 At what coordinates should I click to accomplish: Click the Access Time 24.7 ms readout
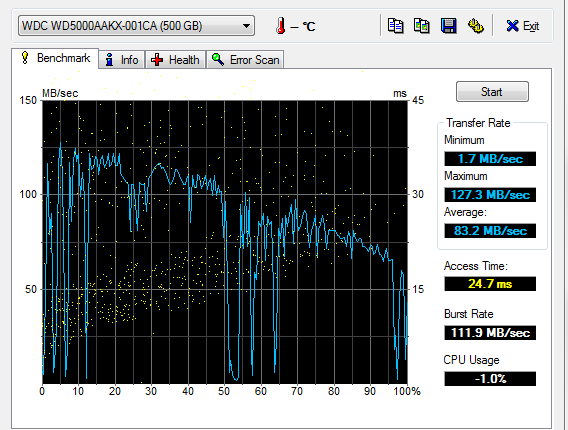490,284
